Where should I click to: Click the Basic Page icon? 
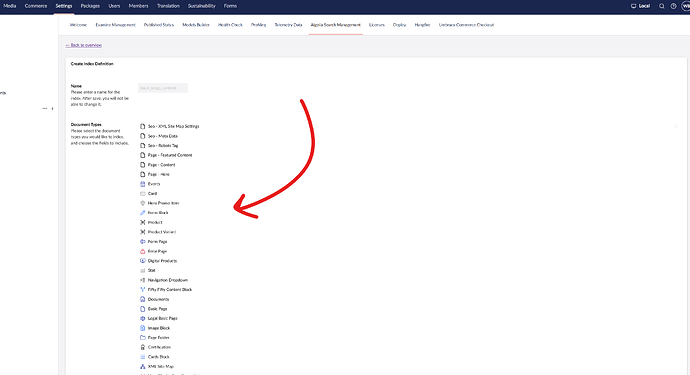pos(143,309)
